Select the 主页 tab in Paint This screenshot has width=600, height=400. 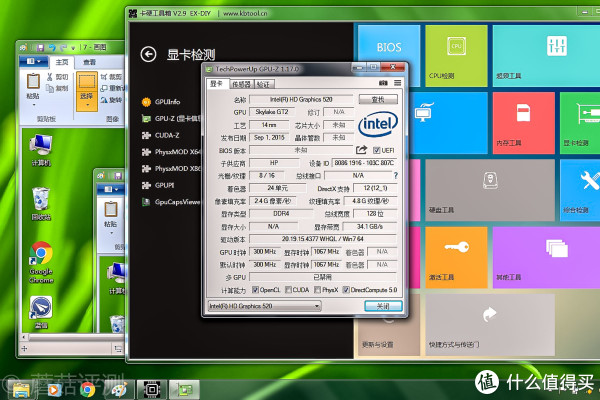(x=62, y=62)
